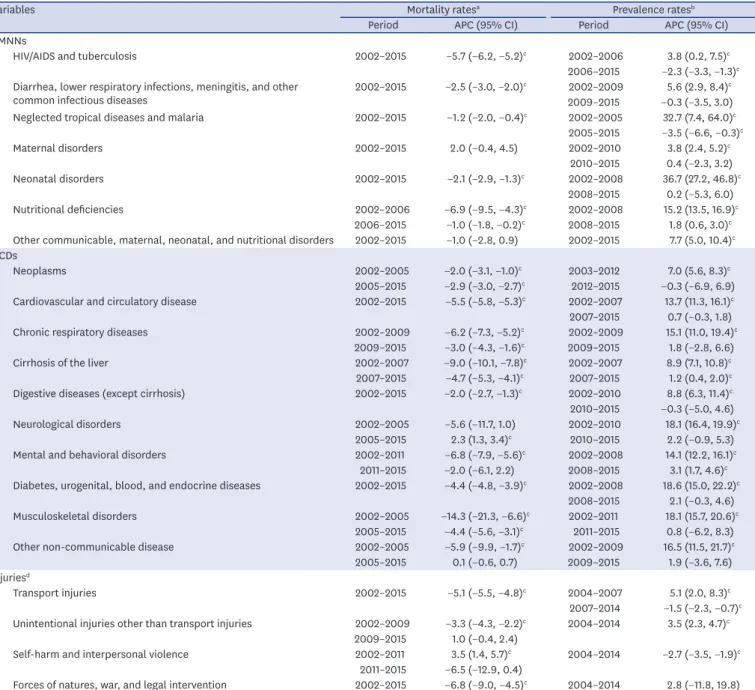This screenshot has height=690, width=755.
Task: Select 'Digestive diseases (except cirrhosis)' label
Action: (99, 394)
